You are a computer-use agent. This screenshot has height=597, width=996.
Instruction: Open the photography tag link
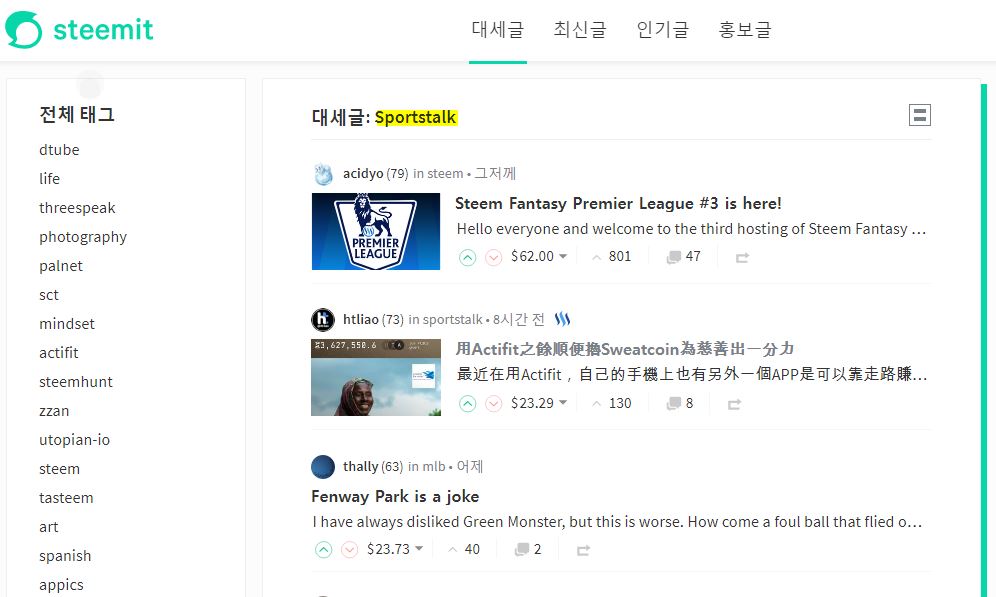pos(83,237)
